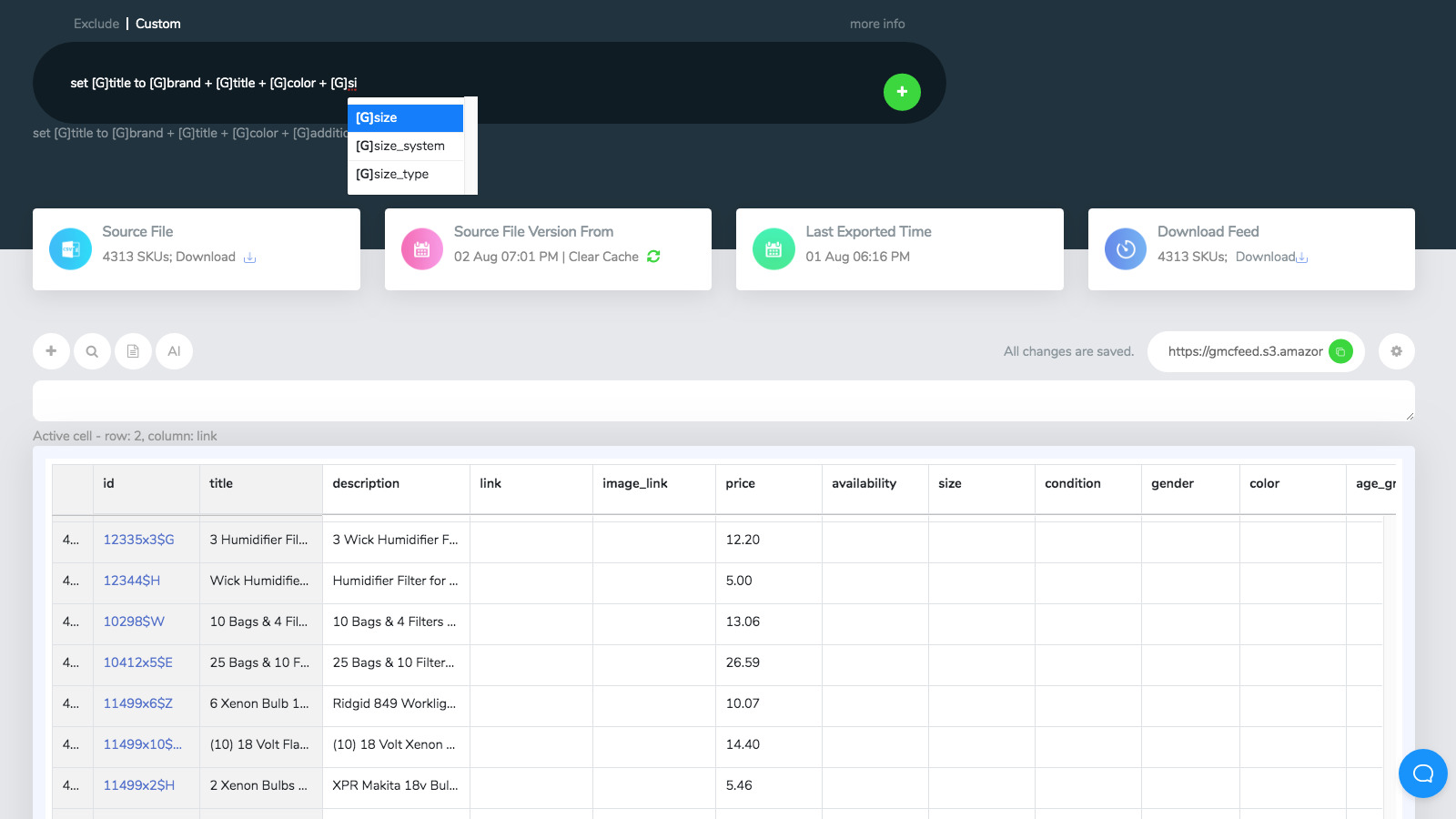This screenshot has width=1456, height=819.
Task: Click Clear Cache link
Action: 603,257
